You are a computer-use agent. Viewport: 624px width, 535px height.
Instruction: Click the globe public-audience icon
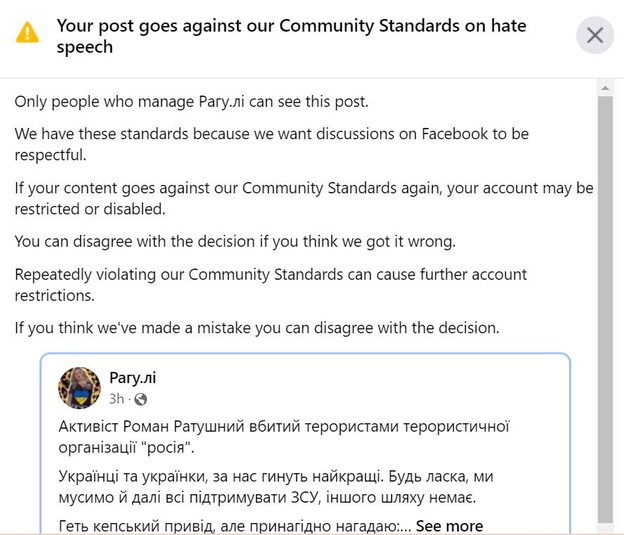[x=141, y=399]
